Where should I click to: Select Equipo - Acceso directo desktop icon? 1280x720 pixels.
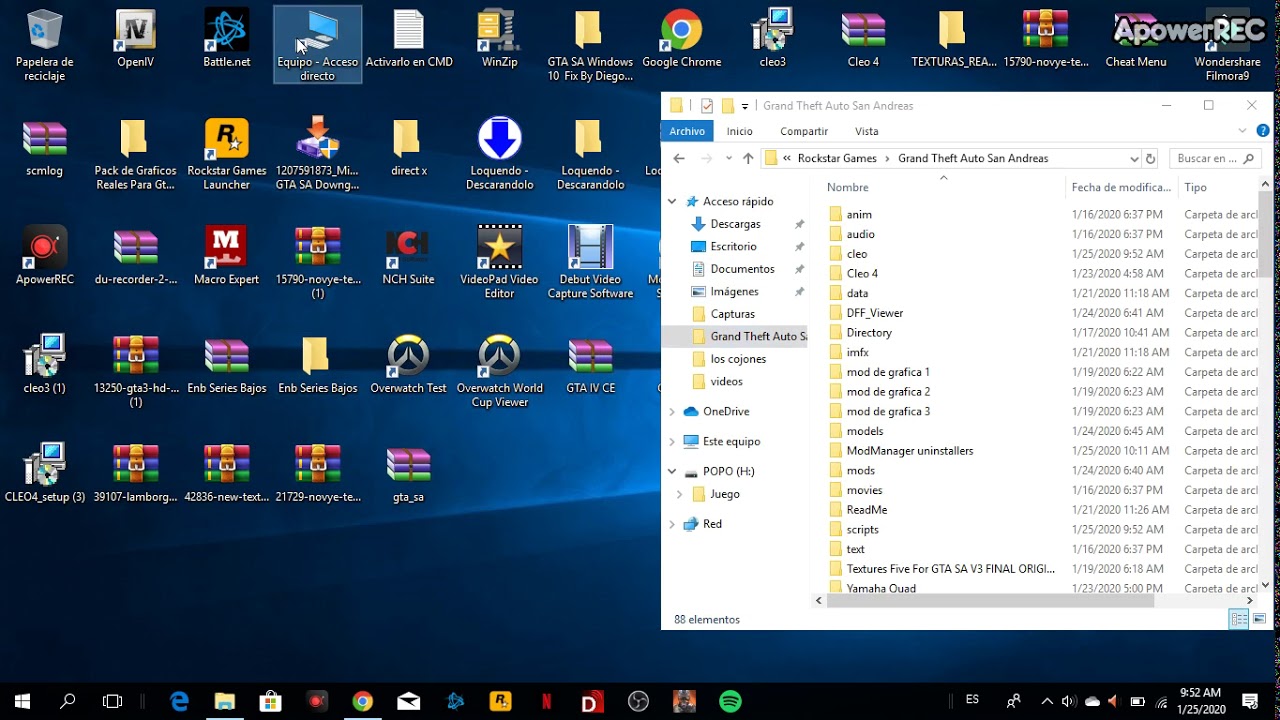[317, 45]
